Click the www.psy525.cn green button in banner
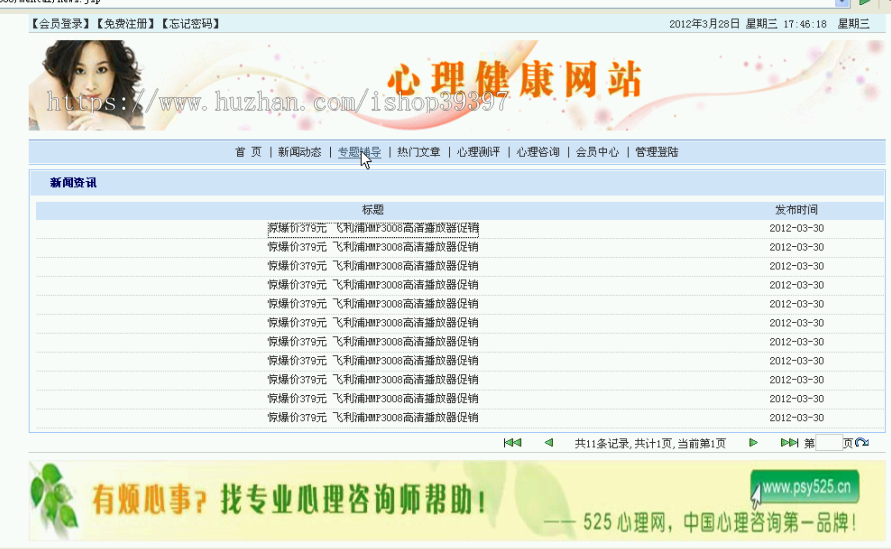Screen dimensions: 891x549 [x=805, y=487]
